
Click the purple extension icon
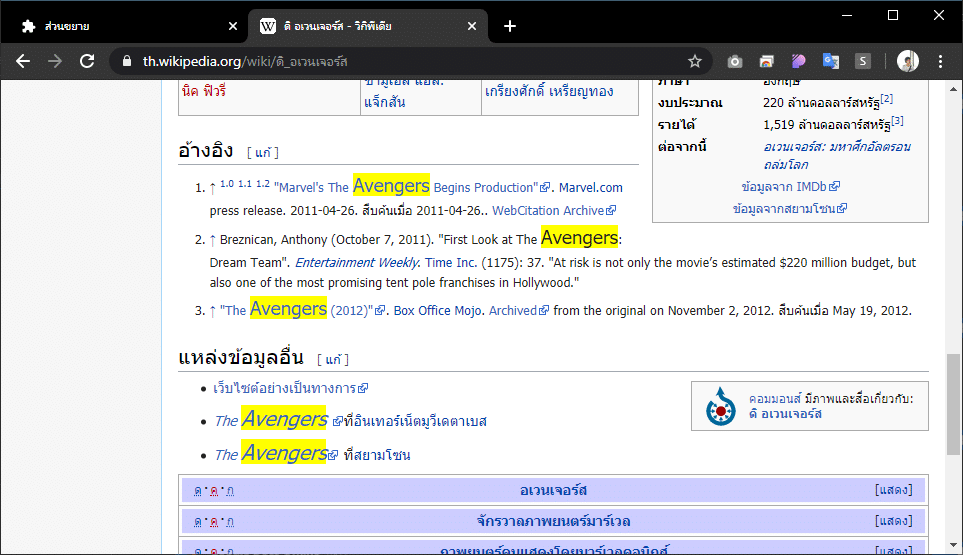(798, 61)
